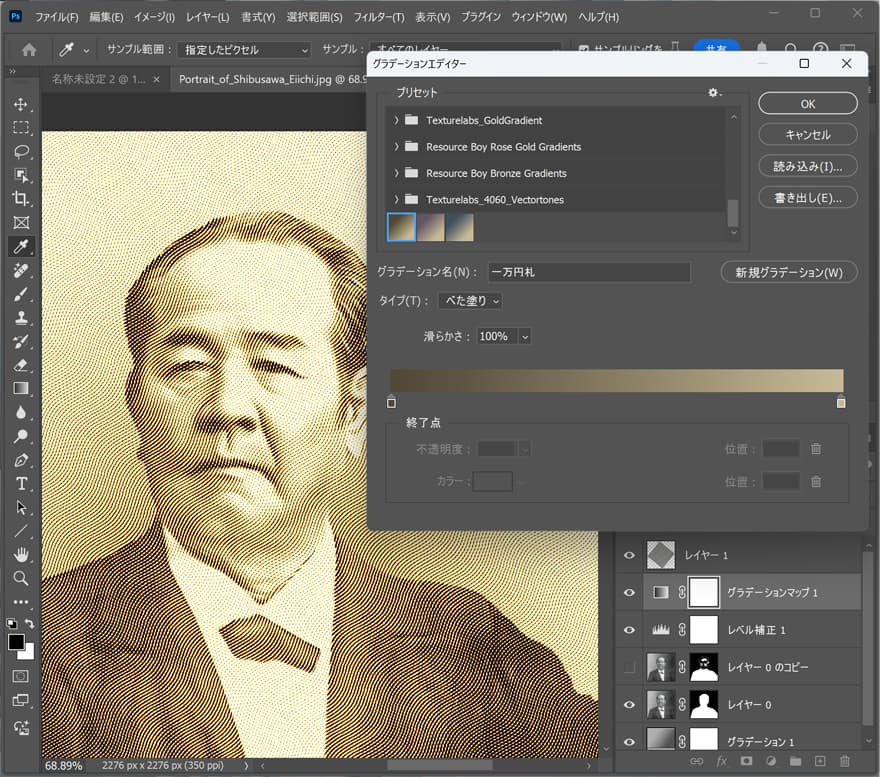This screenshot has width=880, height=777.
Task: Select the Eyedropper tool in toolbar
Action: click(21, 246)
